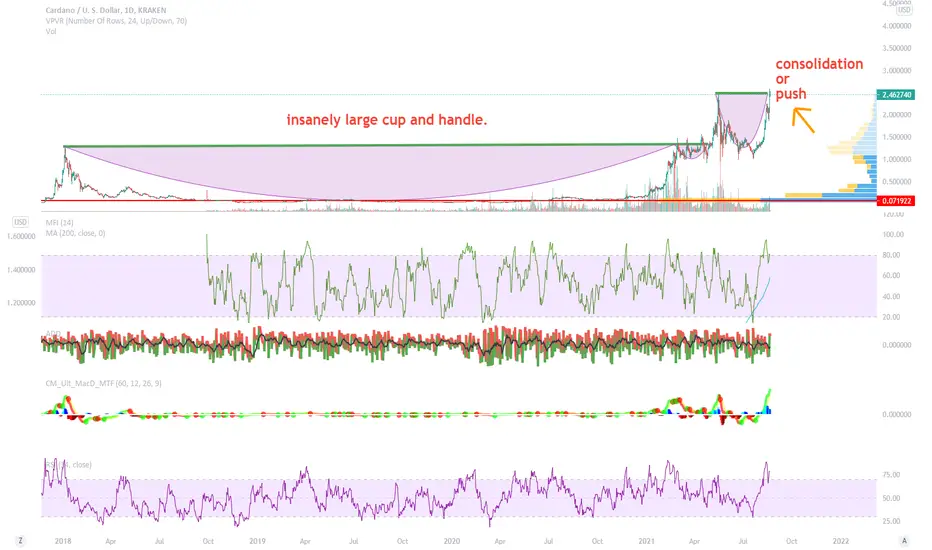Click the 2021 label on the time axis
Viewport: 932px width, 550px height.
point(646,541)
